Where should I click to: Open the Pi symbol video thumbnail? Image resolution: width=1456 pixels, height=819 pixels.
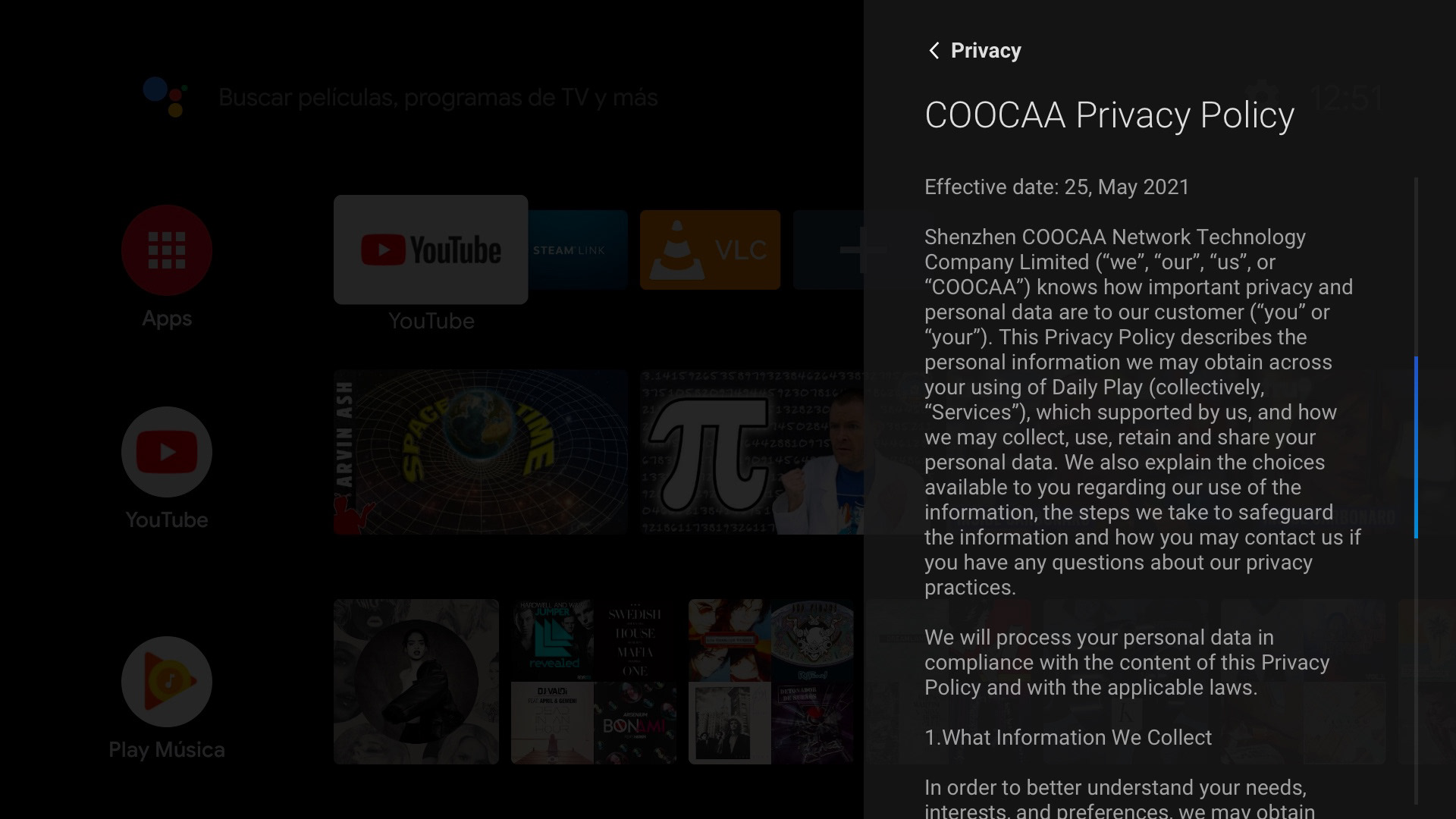751,452
